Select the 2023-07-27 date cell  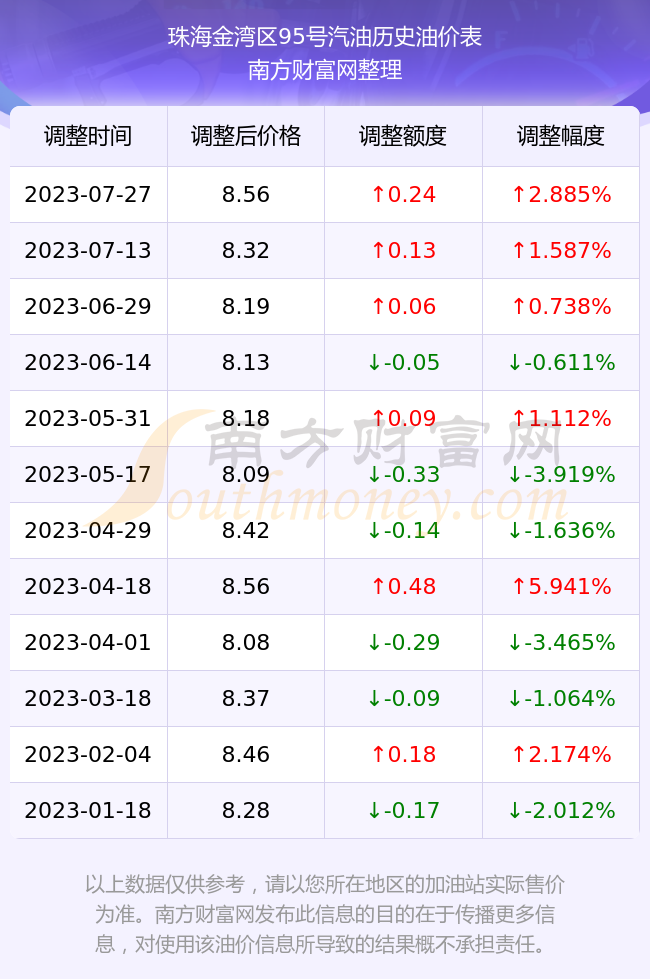88,194
